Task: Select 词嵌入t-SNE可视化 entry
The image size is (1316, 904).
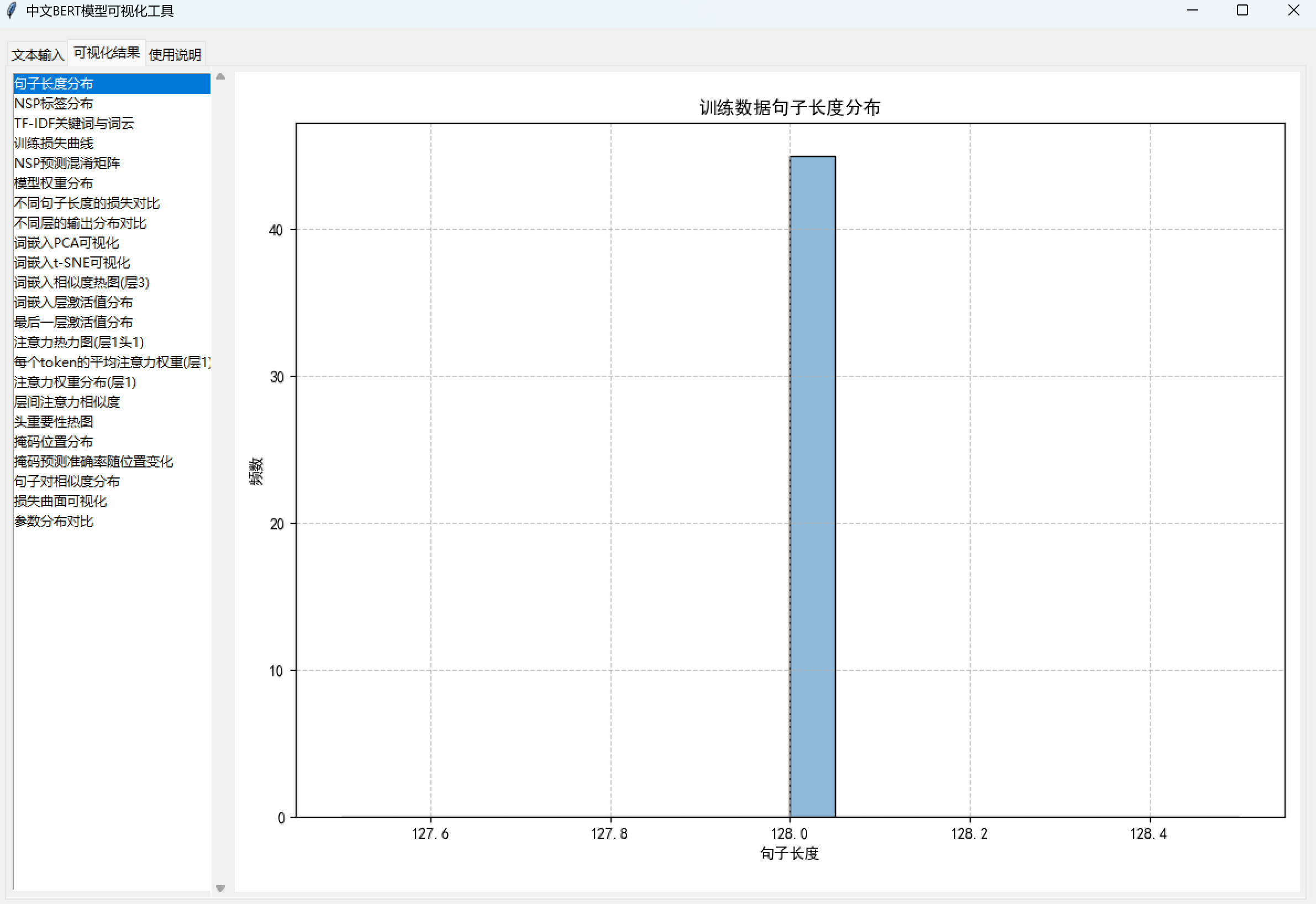Action: pos(72,263)
